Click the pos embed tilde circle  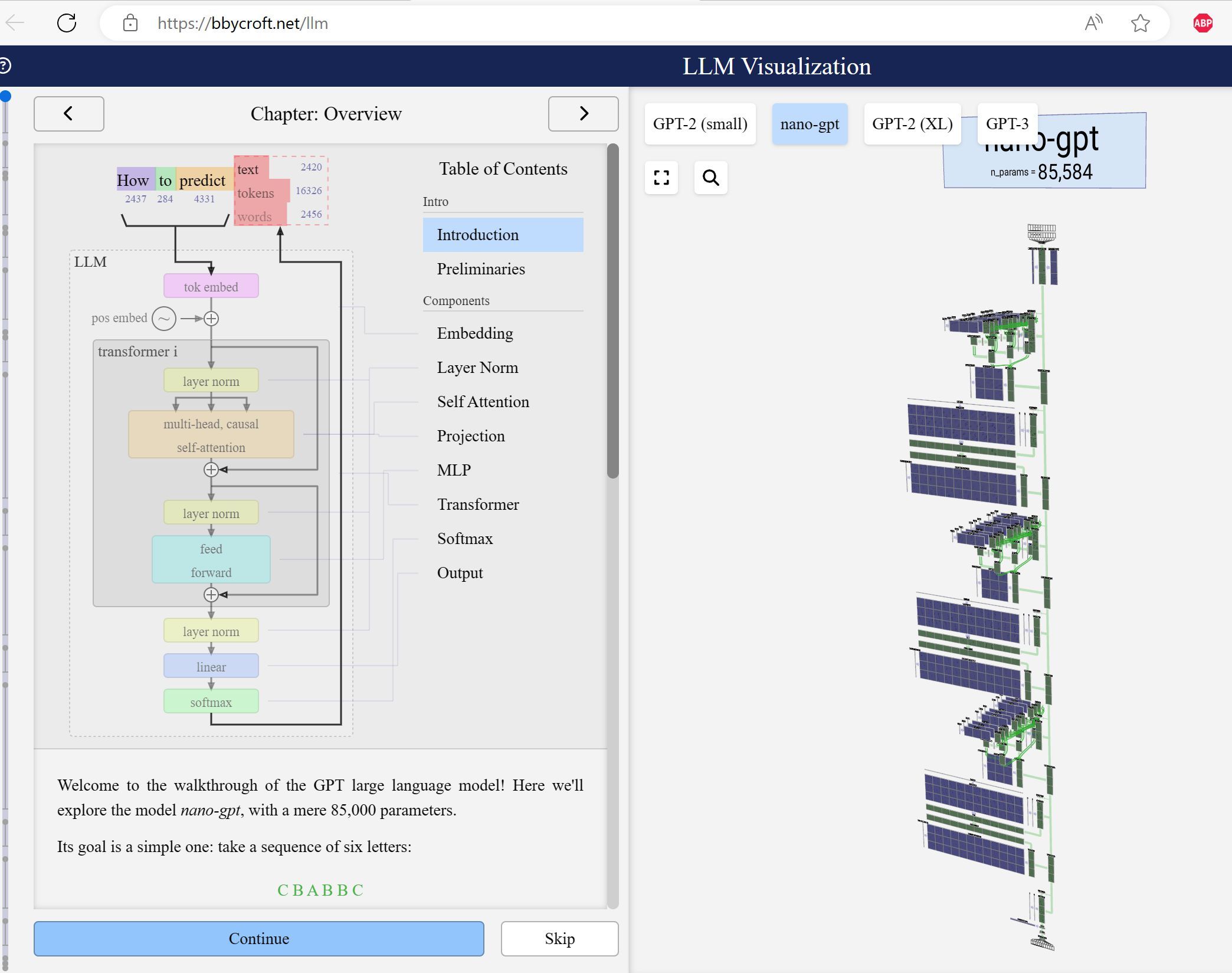[164, 319]
